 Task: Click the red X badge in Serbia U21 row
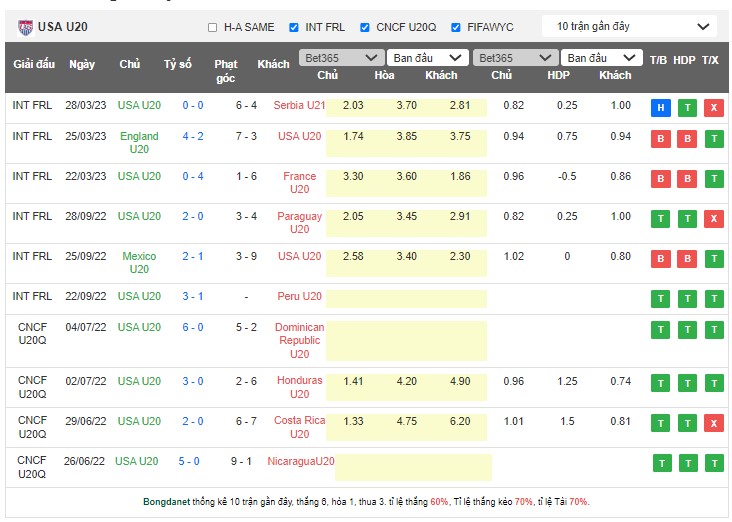tap(713, 108)
